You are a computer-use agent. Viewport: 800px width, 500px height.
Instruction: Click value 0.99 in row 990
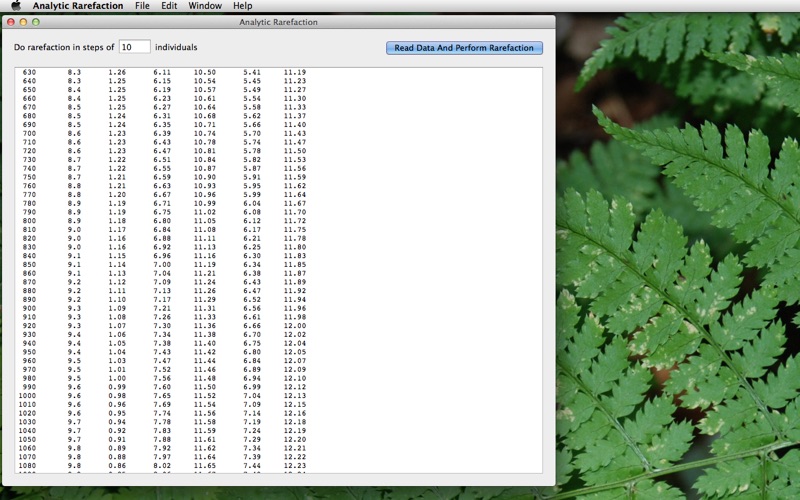click(x=117, y=387)
